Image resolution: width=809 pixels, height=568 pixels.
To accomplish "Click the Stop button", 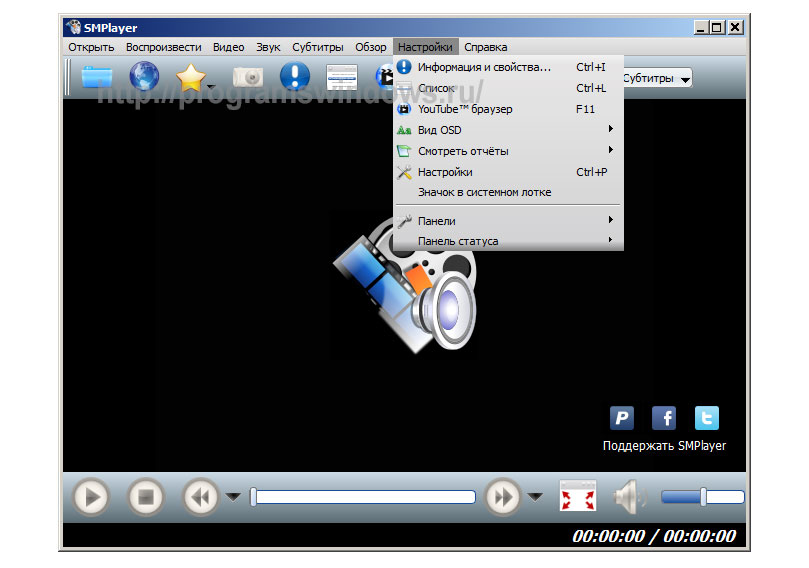I will [146, 497].
